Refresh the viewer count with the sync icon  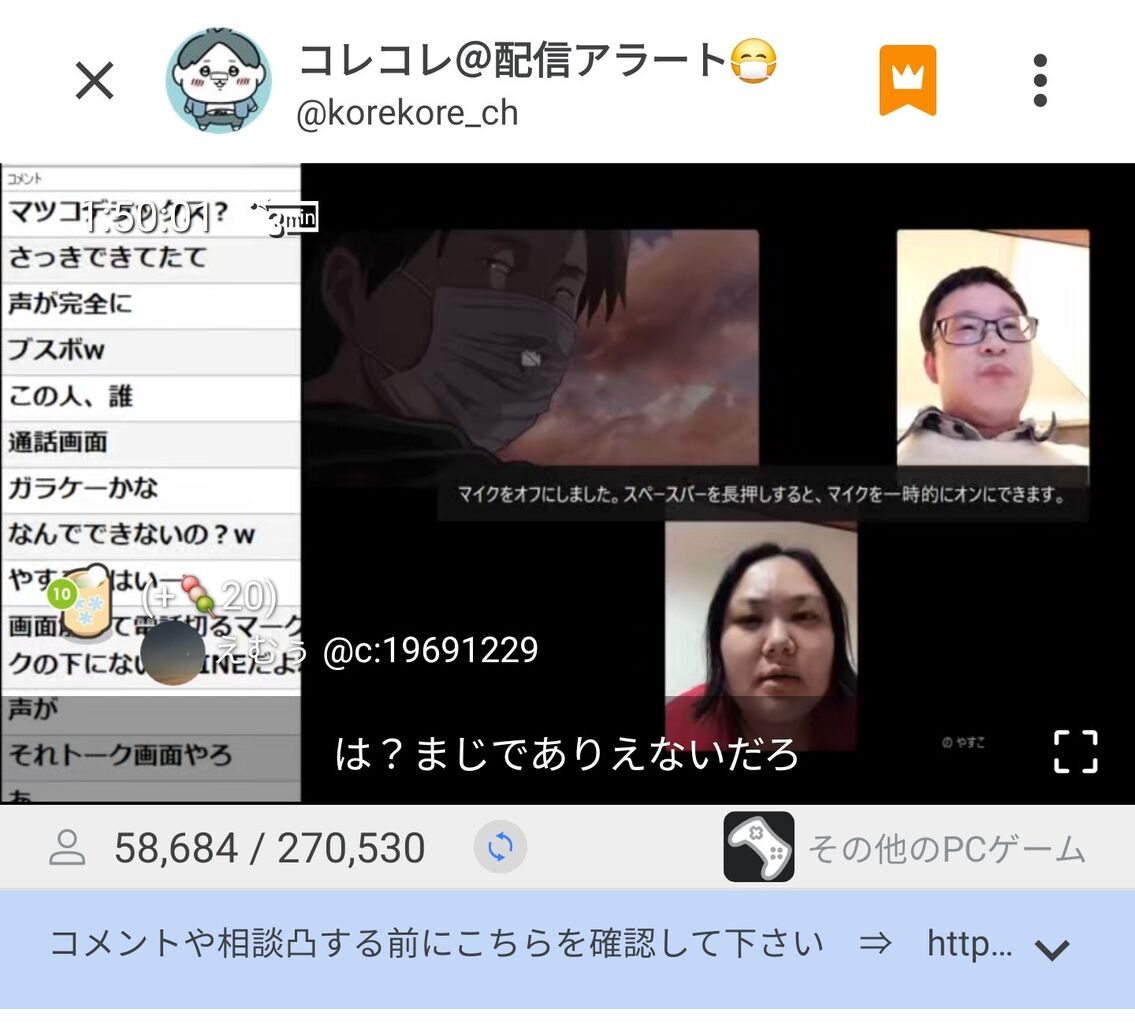[x=500, y=847]
